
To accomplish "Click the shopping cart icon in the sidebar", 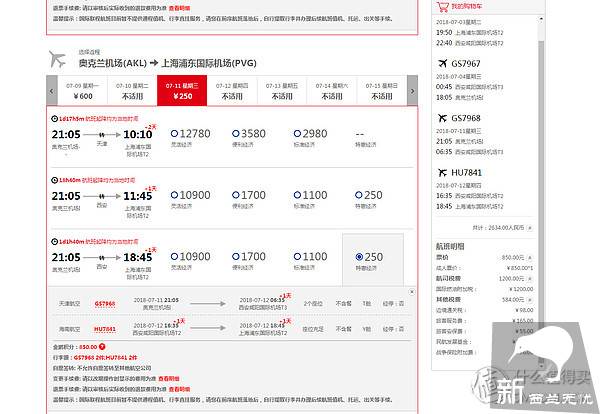I will 443,7.
